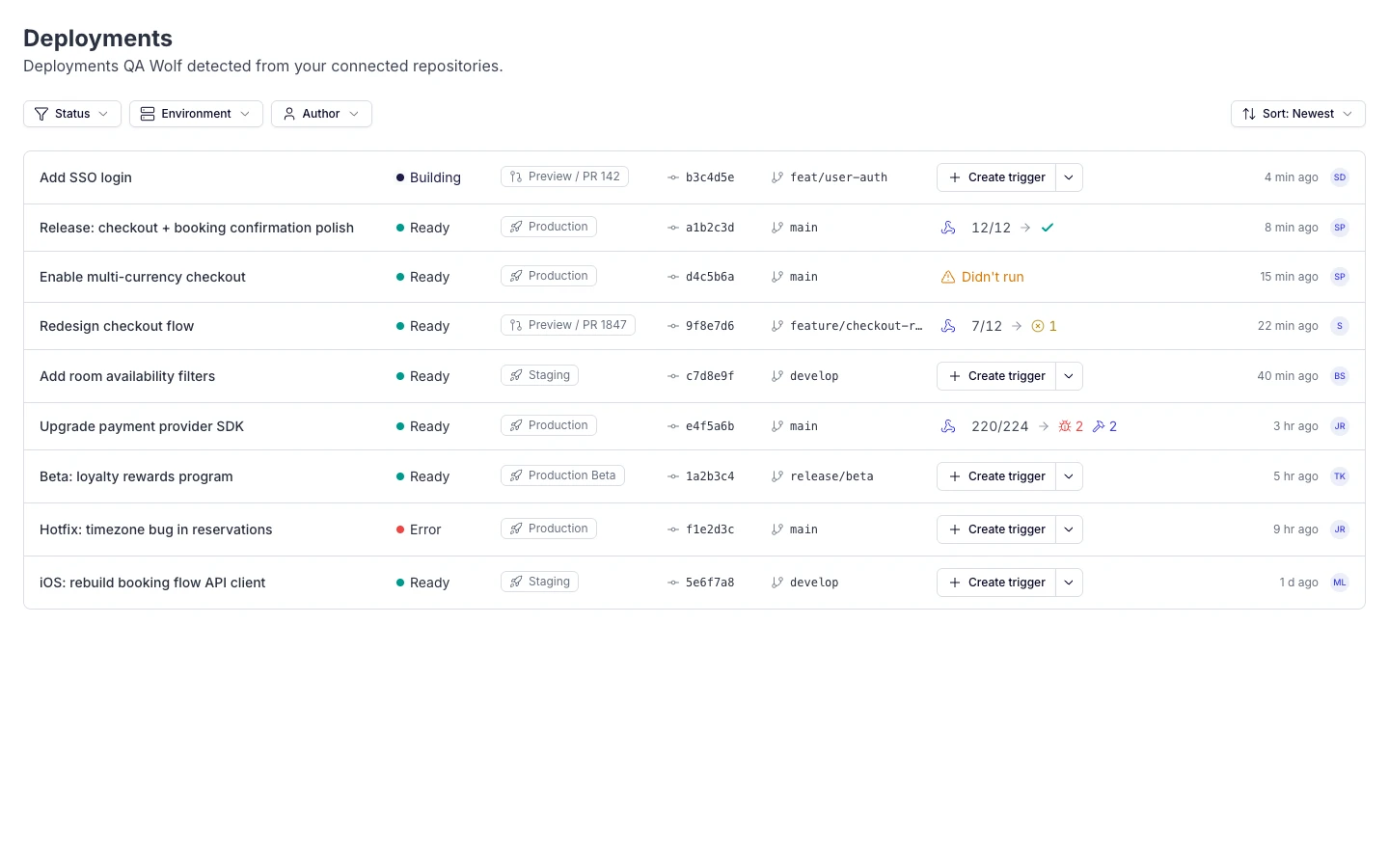
Task: Click the green checkmark on Release: checkout row
Action: tap(1048, 228)
